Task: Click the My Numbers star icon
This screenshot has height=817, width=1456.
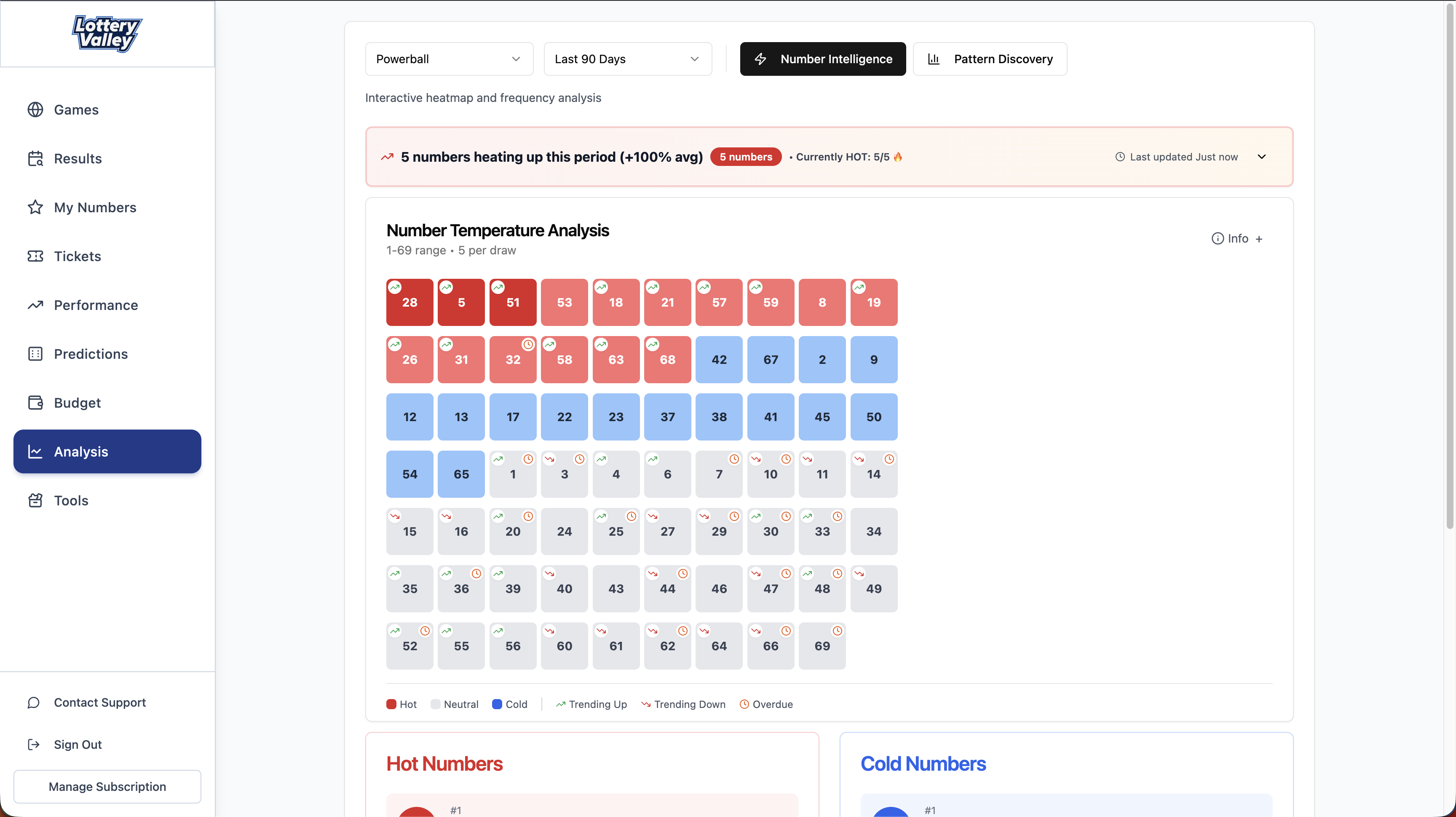Action: click(35, 207)
